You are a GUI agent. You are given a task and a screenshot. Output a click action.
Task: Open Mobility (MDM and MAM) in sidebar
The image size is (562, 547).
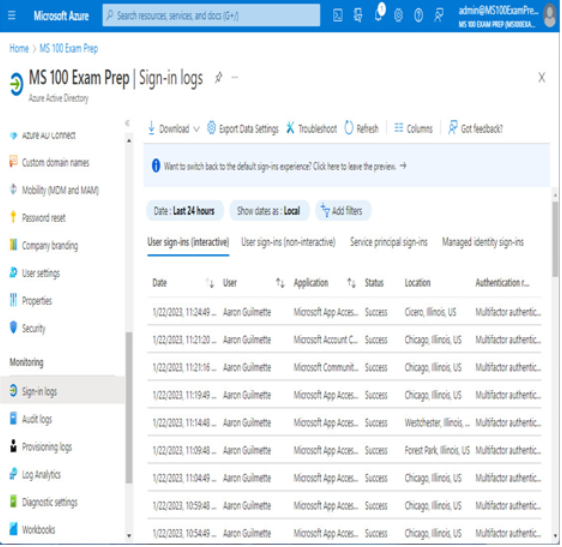(x=60, y=190)
